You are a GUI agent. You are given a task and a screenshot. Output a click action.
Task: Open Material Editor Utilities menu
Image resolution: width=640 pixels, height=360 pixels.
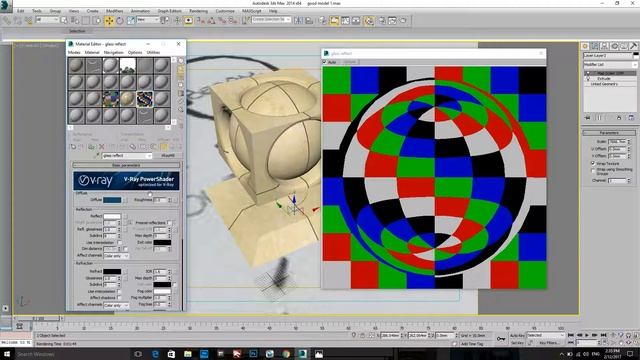point(153,53)
